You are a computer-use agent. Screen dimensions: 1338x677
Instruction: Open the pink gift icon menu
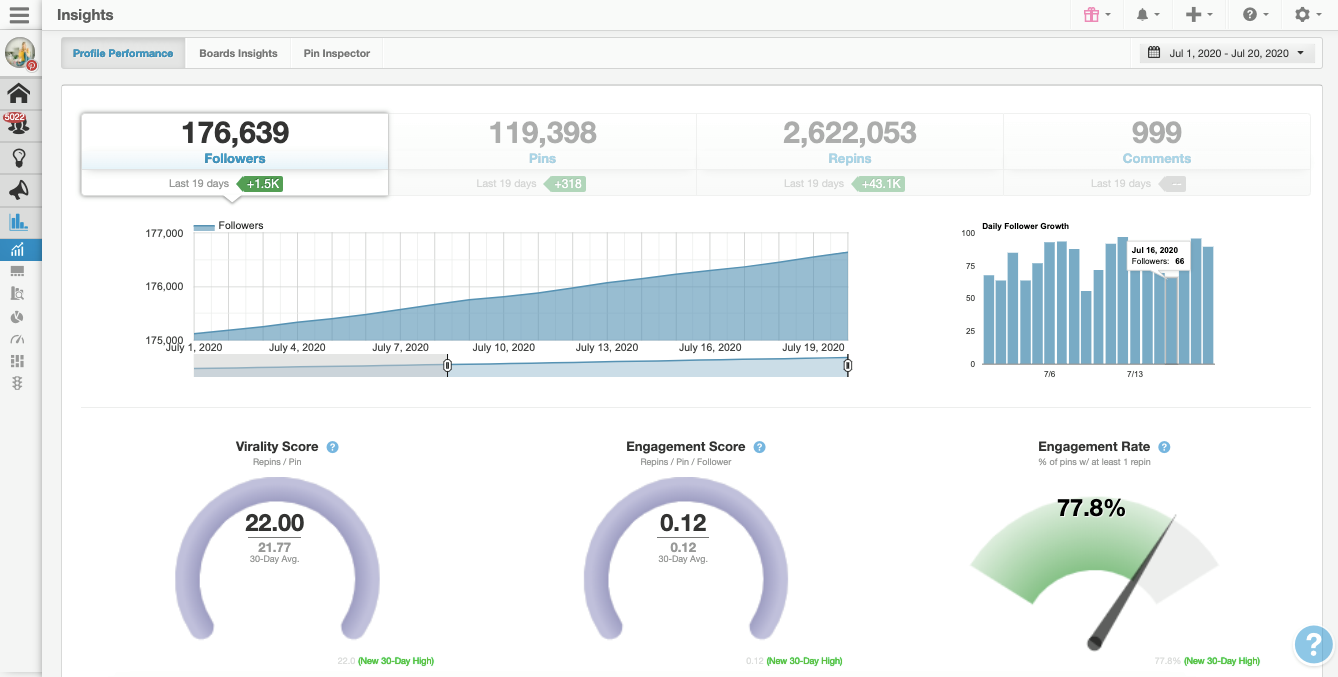click(1097, 15)
